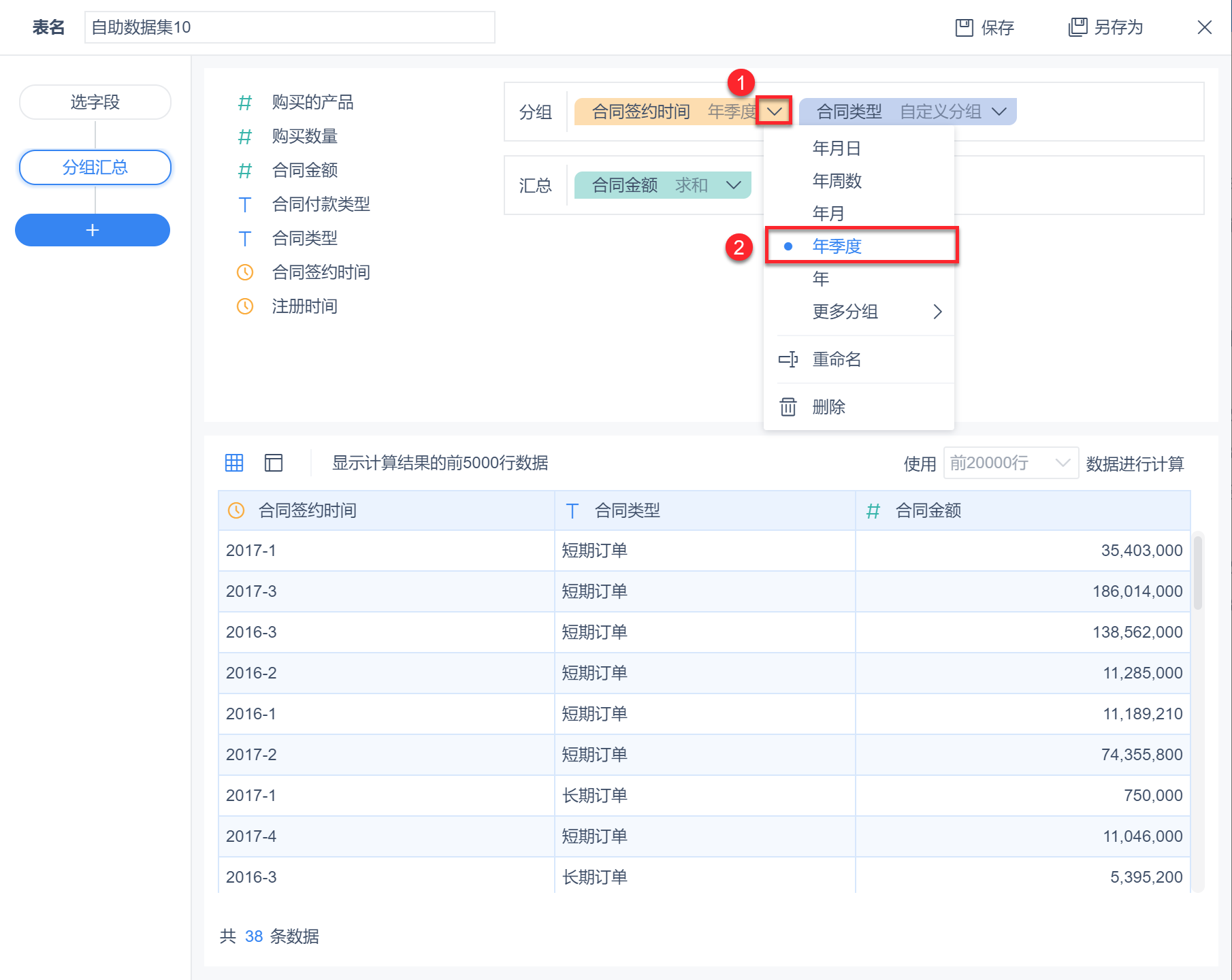Click the clock icon beside 注册时间

point(245,306)
